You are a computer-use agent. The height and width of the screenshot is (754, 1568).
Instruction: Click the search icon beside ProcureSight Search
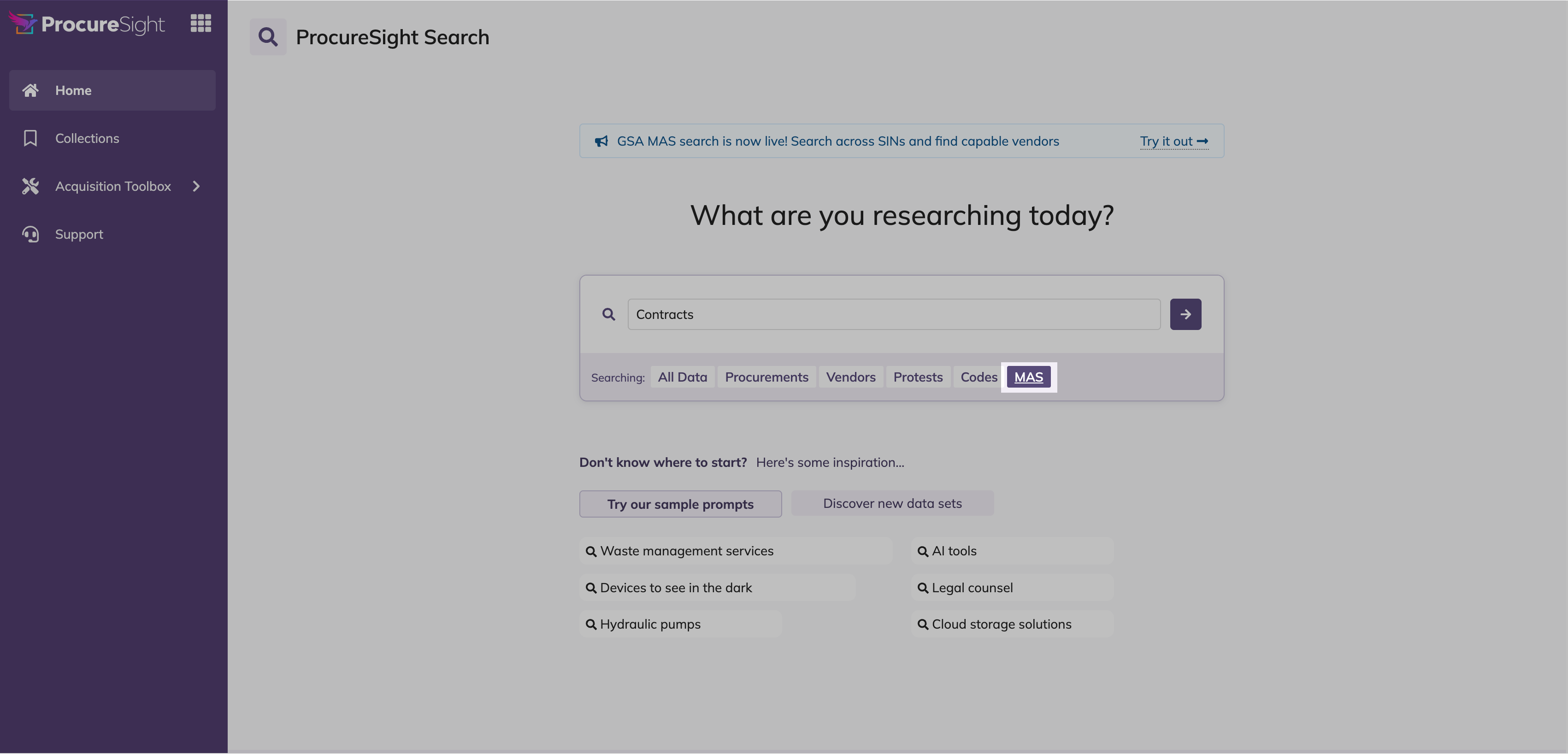(x=268, y=37)
